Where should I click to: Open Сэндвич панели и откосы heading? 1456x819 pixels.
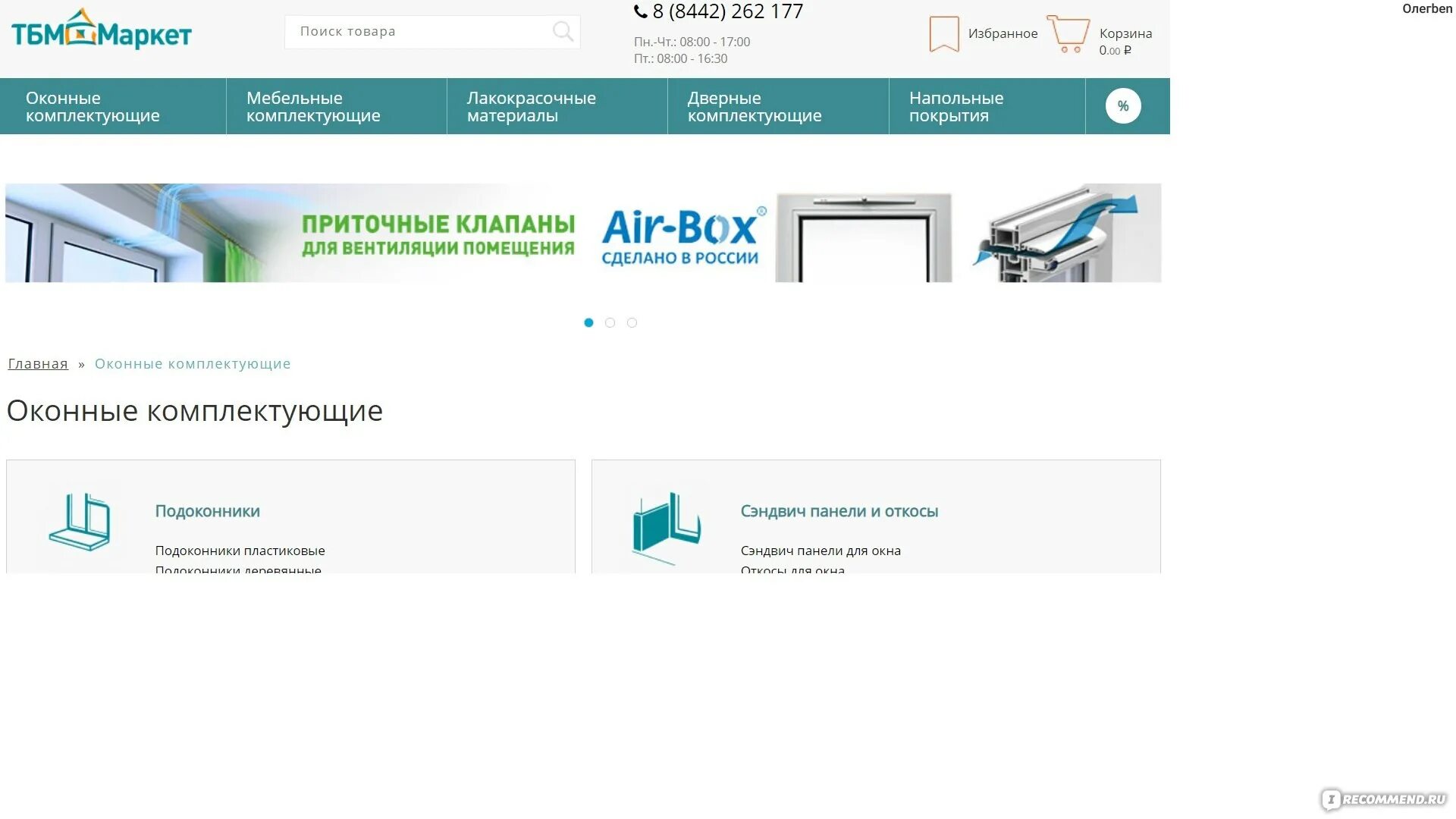[x=839, y=511]
